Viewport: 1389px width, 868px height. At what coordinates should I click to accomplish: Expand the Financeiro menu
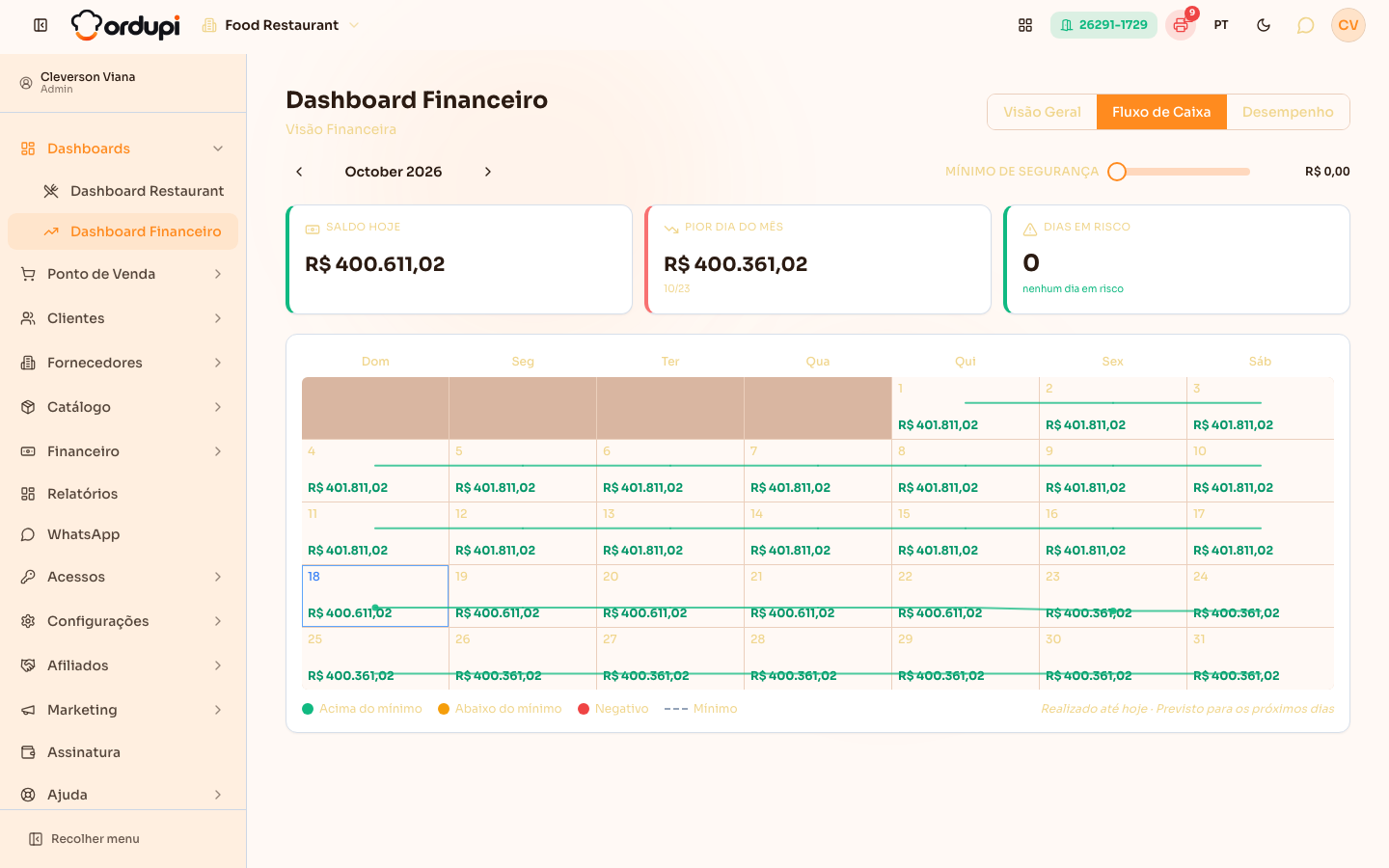[x=123, y=451]
